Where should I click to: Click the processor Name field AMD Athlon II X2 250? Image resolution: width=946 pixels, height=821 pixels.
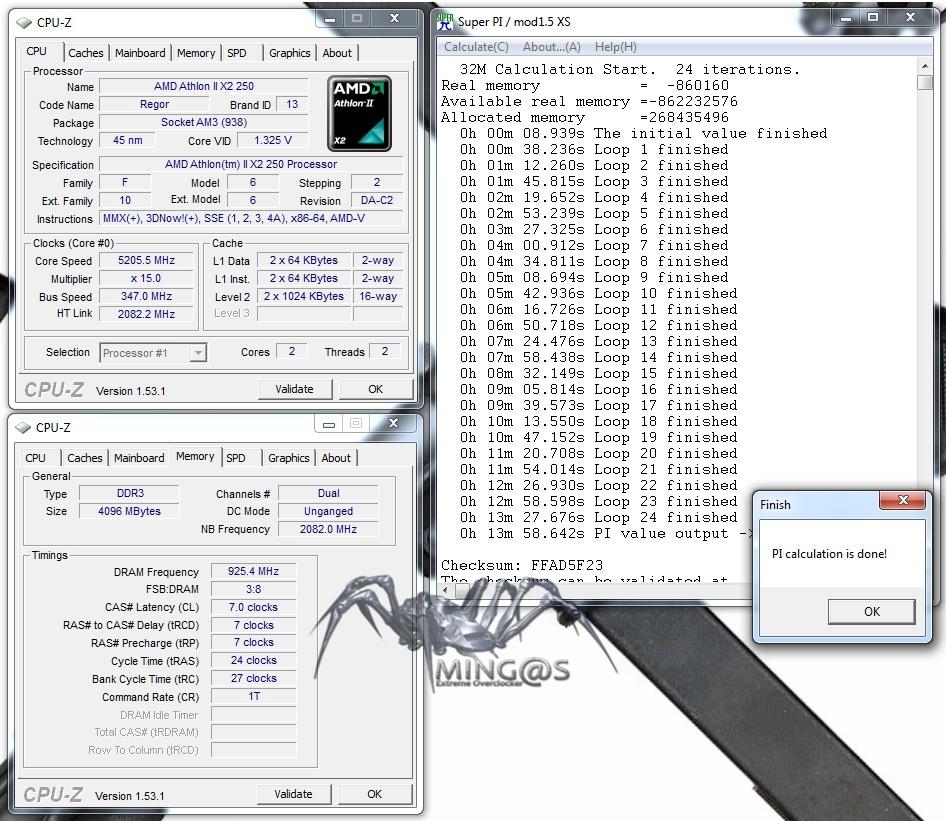tap(204, 86)
